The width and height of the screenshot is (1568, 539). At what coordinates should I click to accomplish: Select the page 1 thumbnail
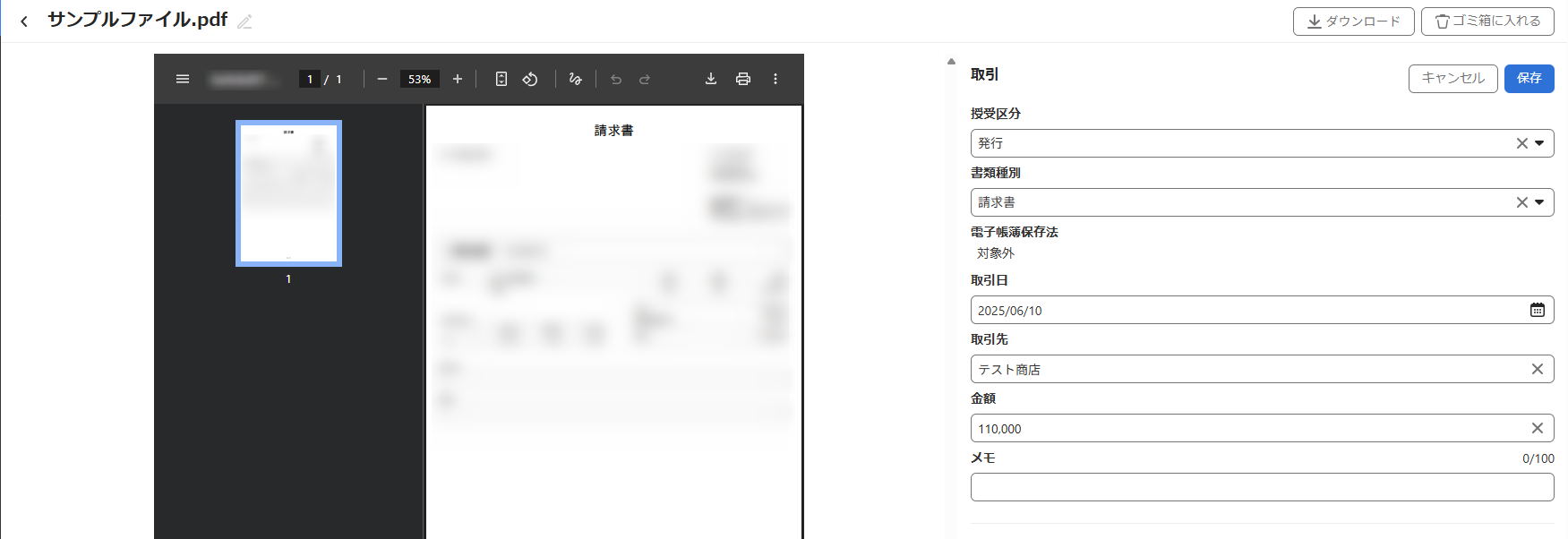pos(288,193)
